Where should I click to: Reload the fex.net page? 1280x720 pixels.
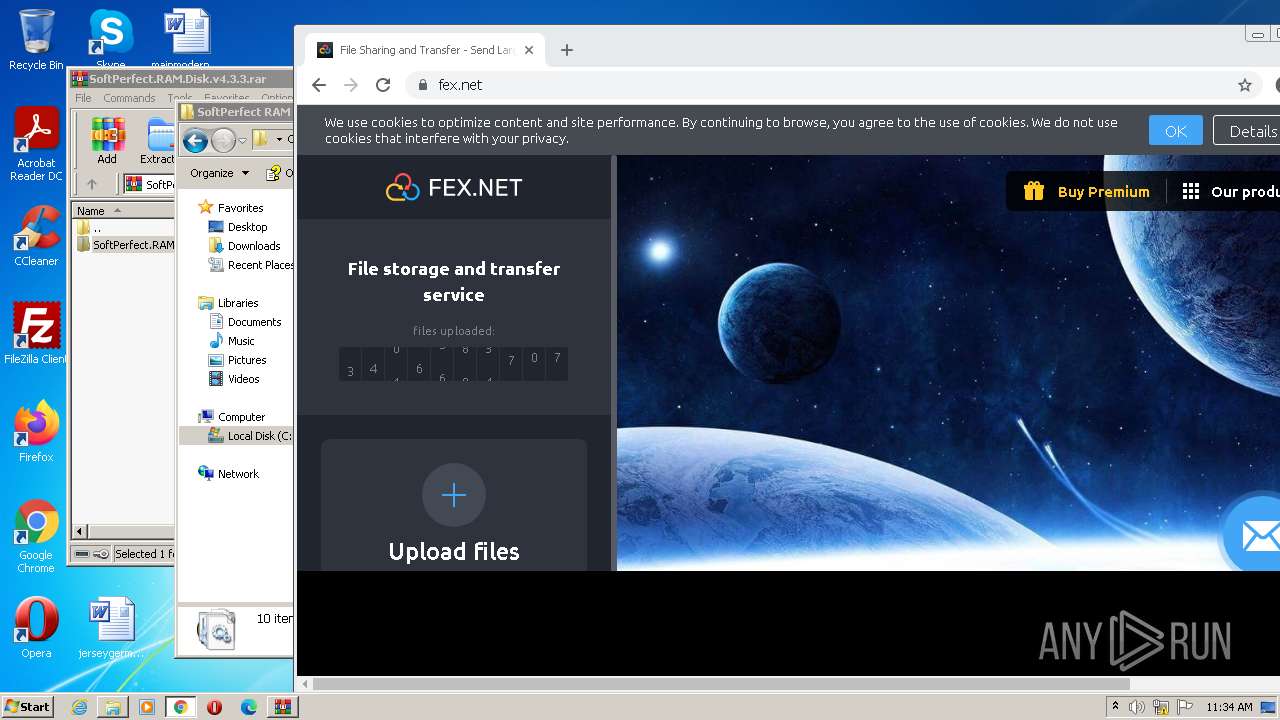click(x=383, y=85)
